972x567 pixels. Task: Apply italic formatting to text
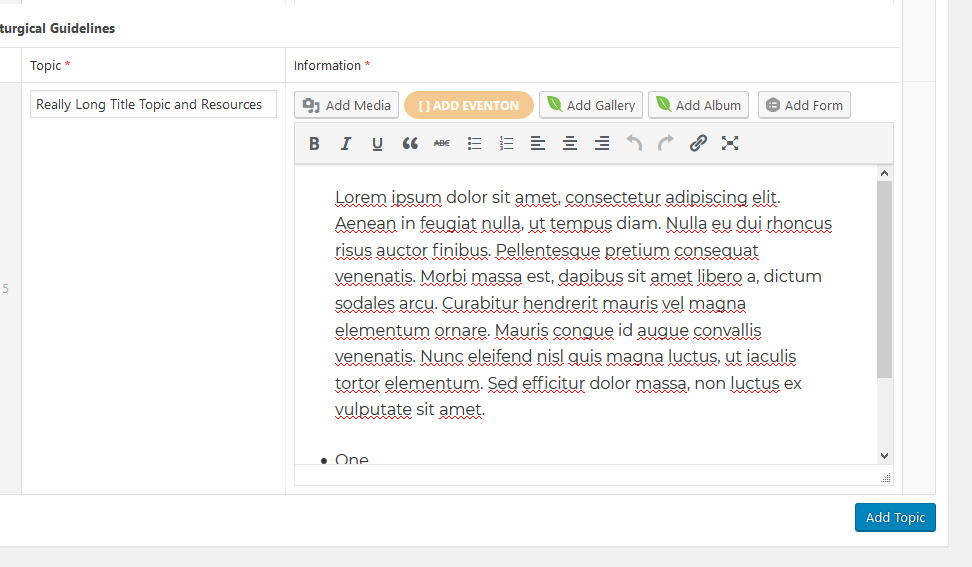[x=346, y=143]
